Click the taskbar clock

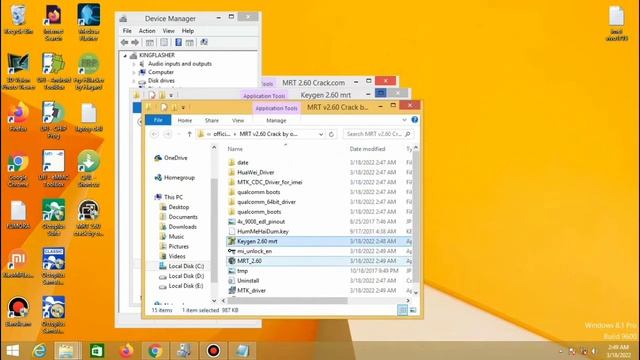(x=619, y=351)
